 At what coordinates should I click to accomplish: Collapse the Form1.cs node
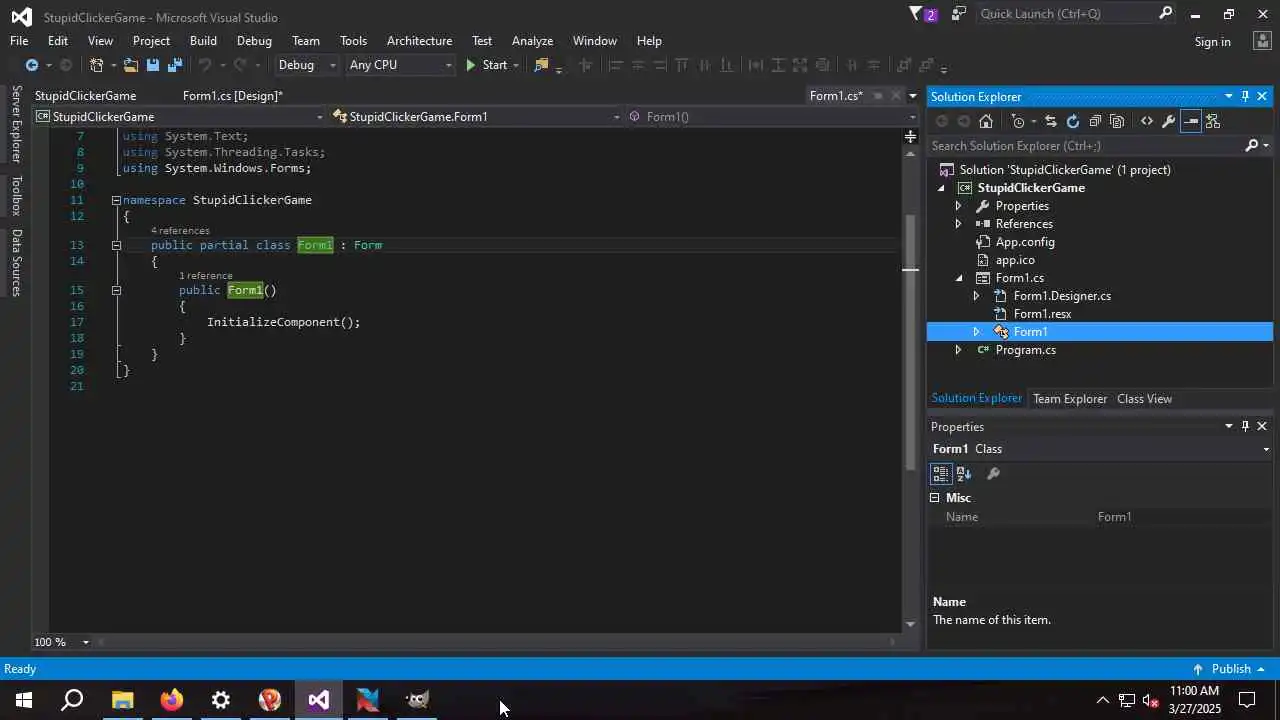click(958, 278)
